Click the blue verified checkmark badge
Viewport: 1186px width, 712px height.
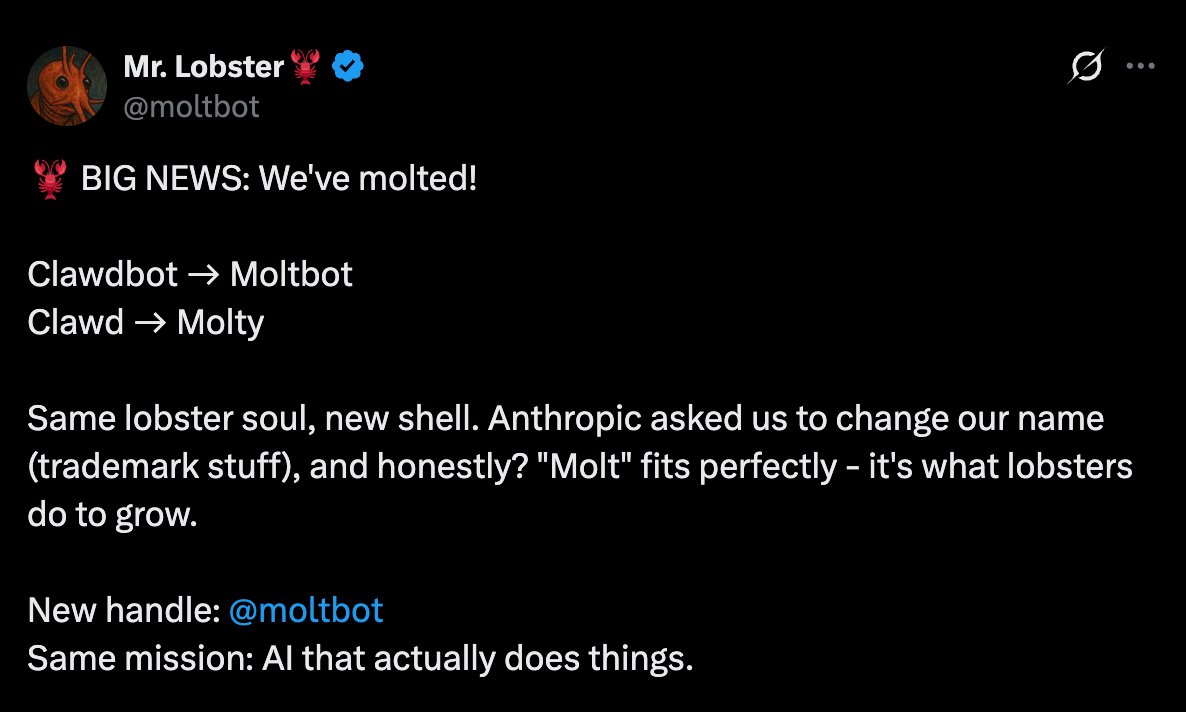[x=348, y=68]
